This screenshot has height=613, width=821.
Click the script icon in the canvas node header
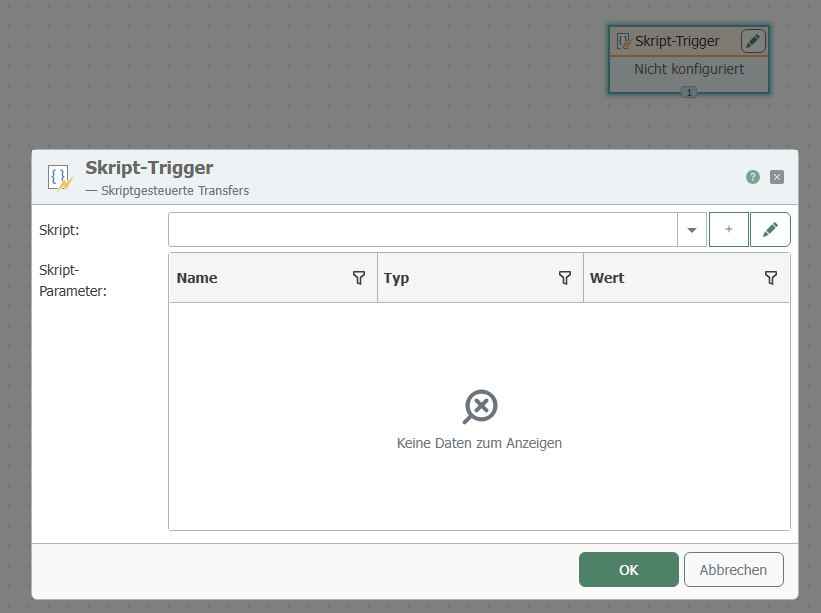click(x=623, y=41)
